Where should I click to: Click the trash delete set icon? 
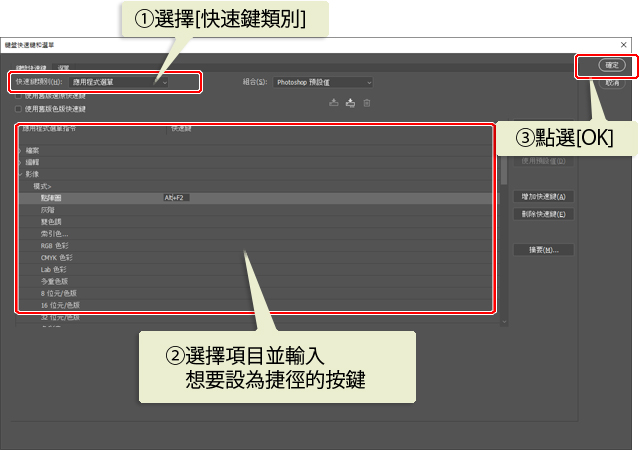(367, 102)
